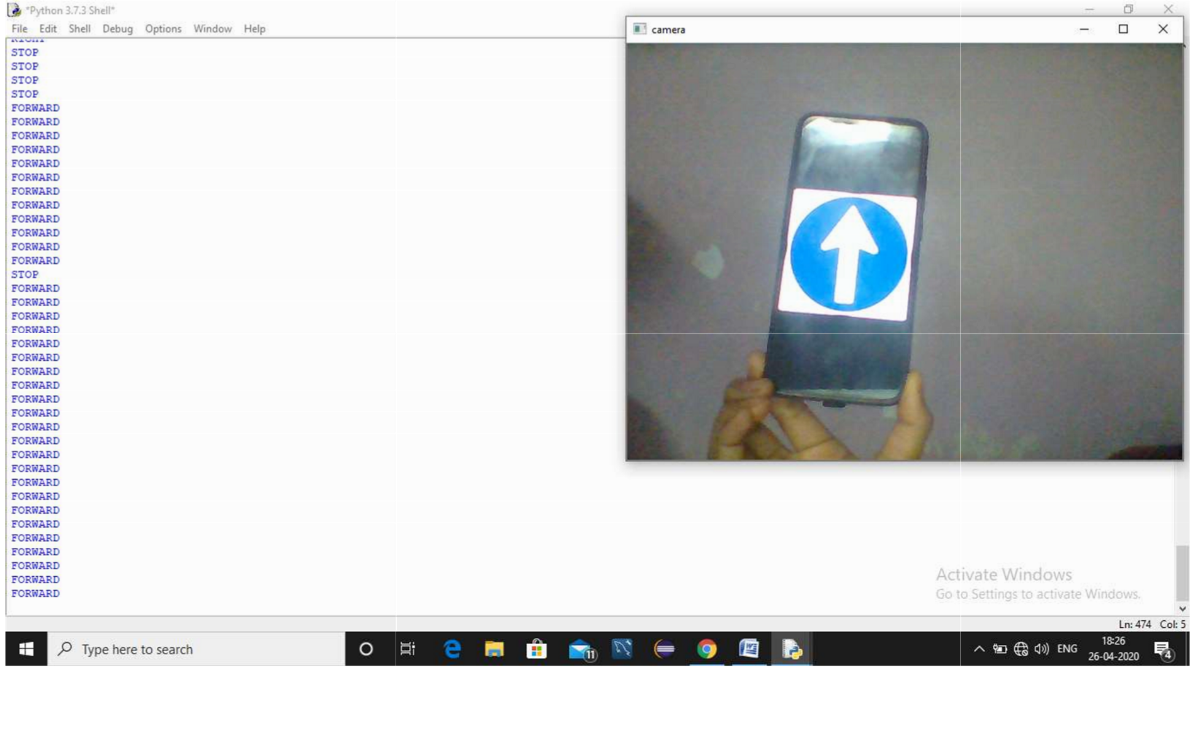The image size is (1200, 738).
Task: Open the Mail app in the taskbar
Action: click(580, 650)
